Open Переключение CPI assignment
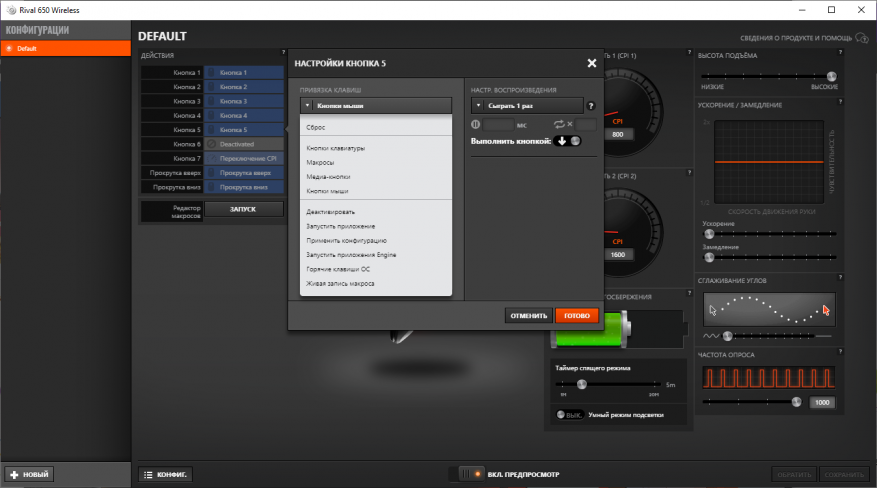Viewport: 877px width, 488px height. (x=244, y=158)
